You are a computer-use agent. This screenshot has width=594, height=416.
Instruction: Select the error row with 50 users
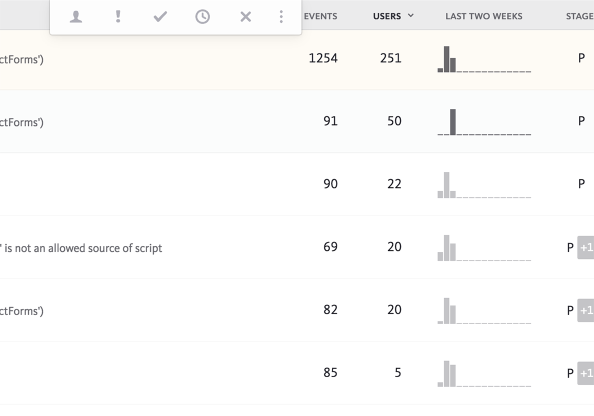pyautogui.click(x=297, y=121)
